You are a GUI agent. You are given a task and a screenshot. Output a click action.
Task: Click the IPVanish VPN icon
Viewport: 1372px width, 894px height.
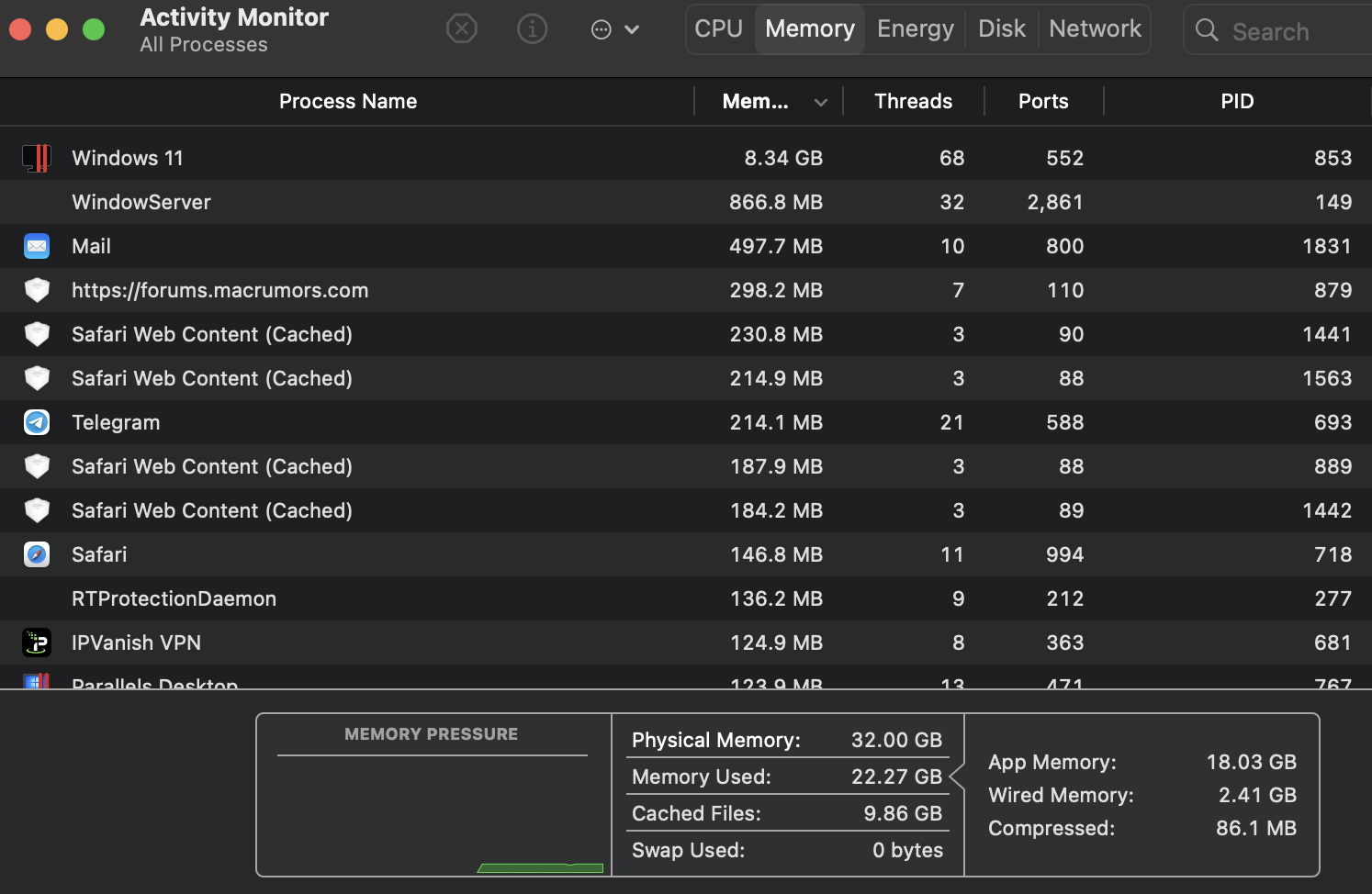coord(37,643)
